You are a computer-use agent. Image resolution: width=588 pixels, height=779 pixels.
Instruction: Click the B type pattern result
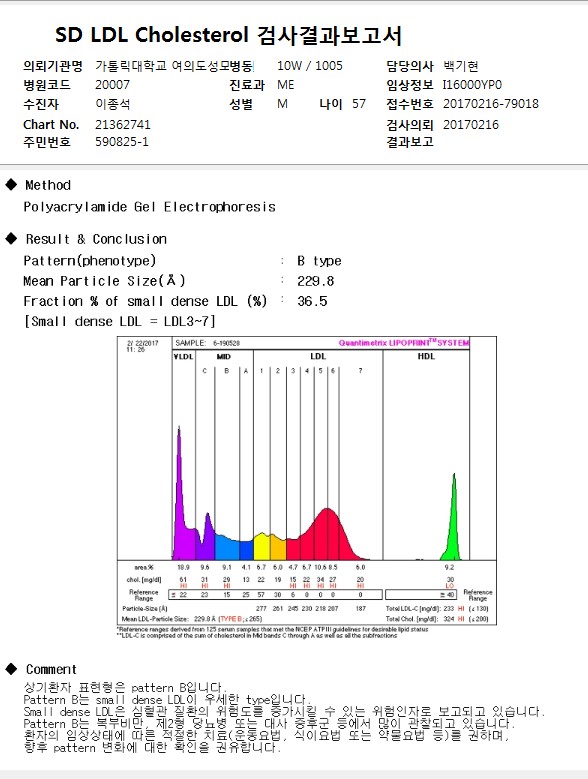(x=319, y=261)
